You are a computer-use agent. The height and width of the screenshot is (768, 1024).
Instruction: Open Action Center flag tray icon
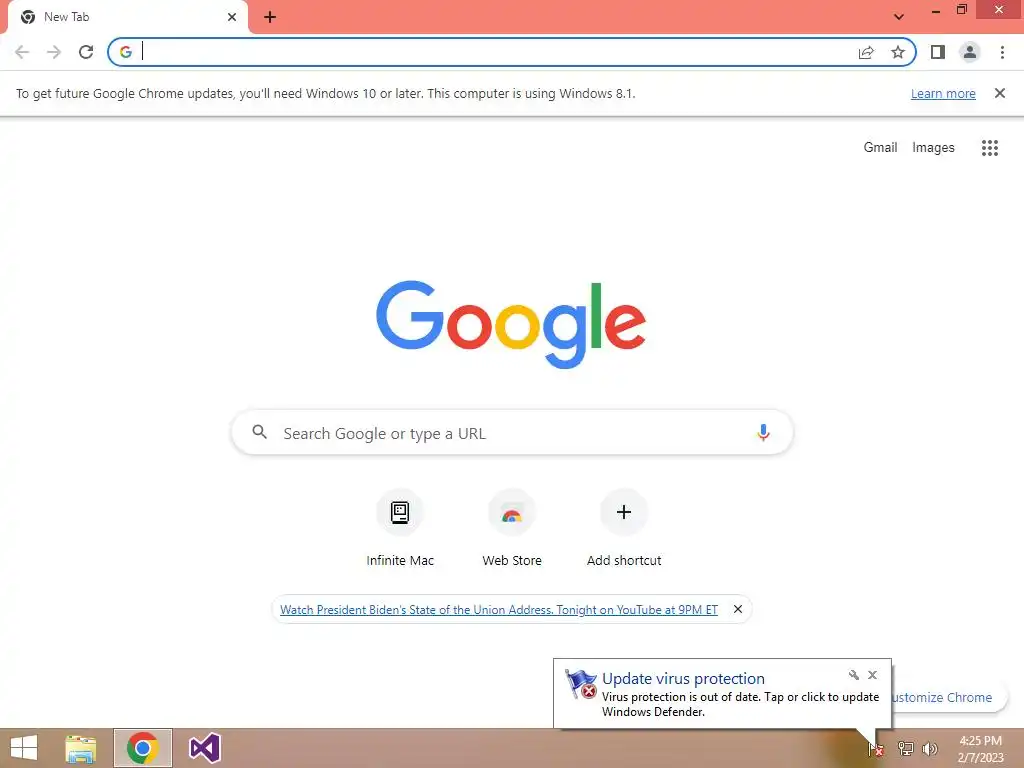coord(876,749)
